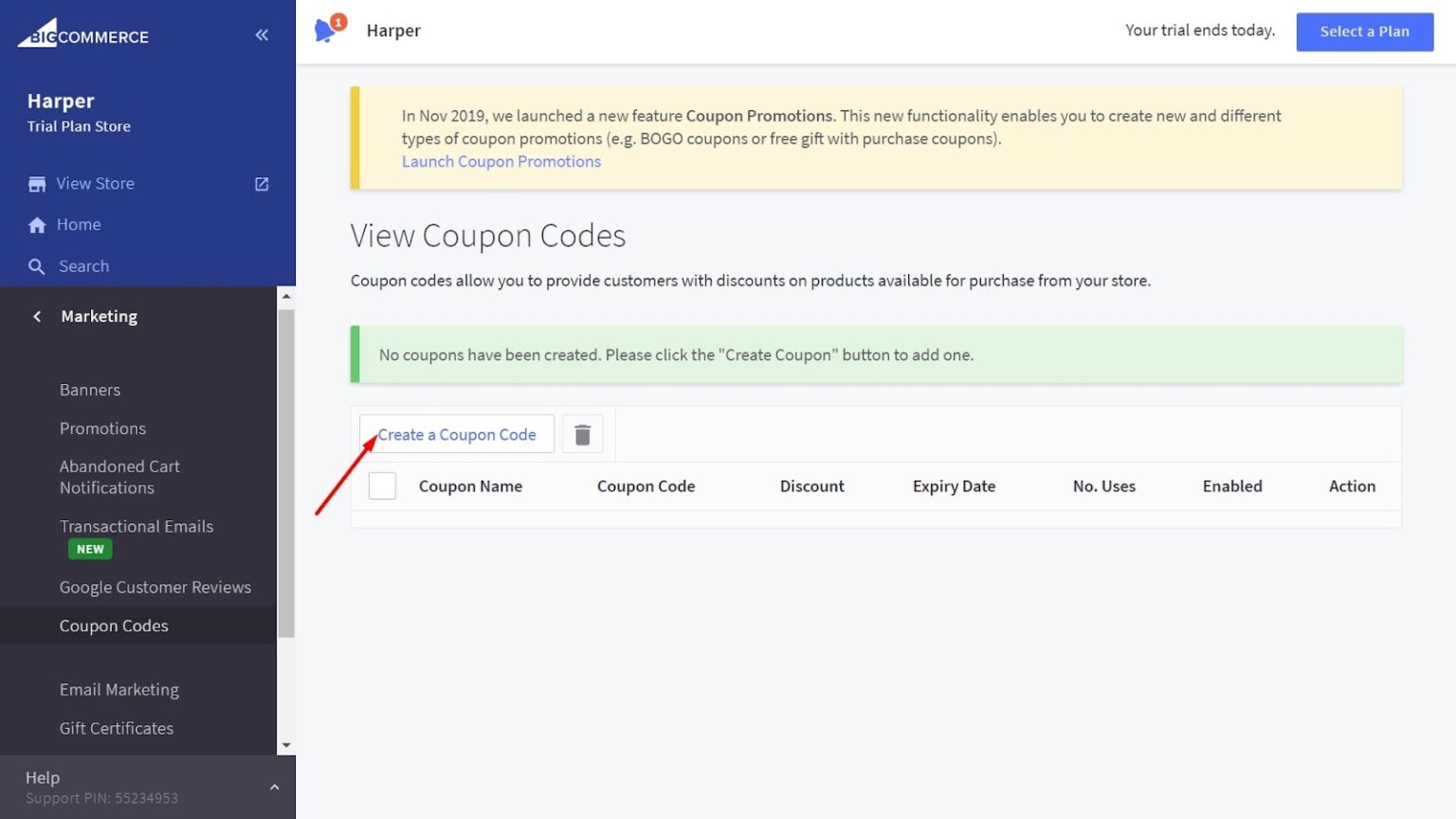Navigate to Gift Certificates
1456x819 pixels.
(x=117, y=728)
